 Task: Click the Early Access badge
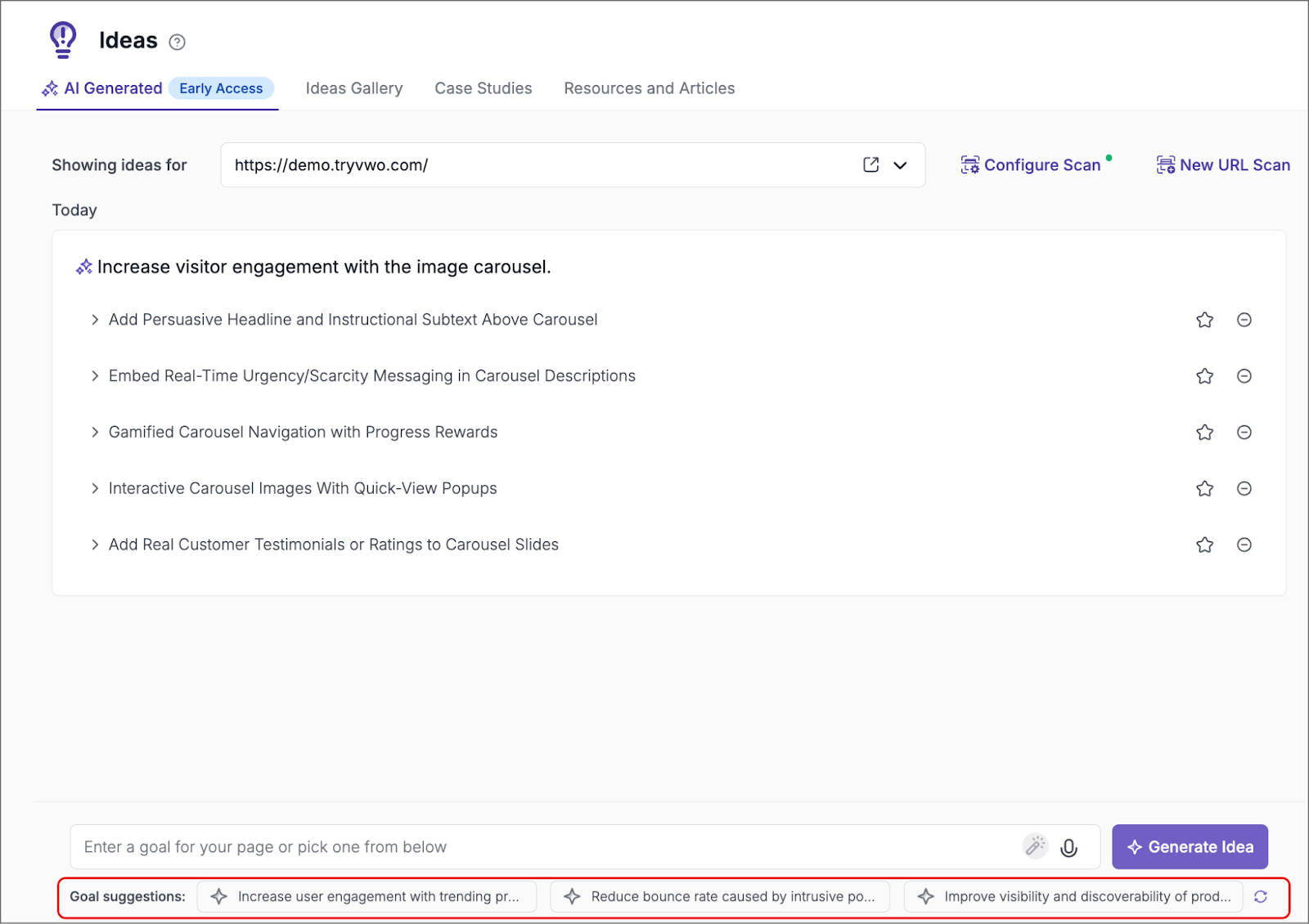(x=221, y=88)
